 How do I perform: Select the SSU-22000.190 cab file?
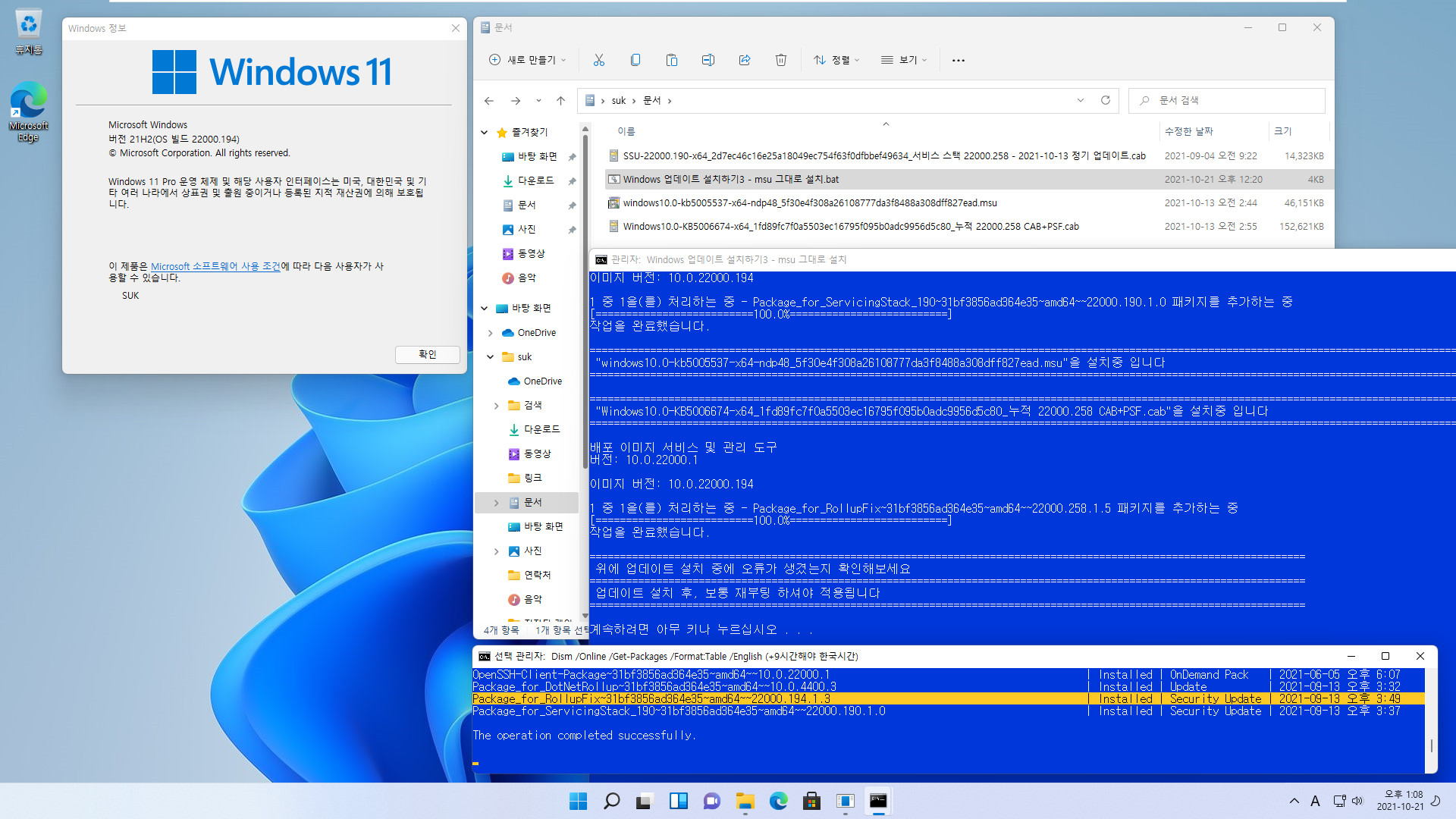(x=967, y=155)
